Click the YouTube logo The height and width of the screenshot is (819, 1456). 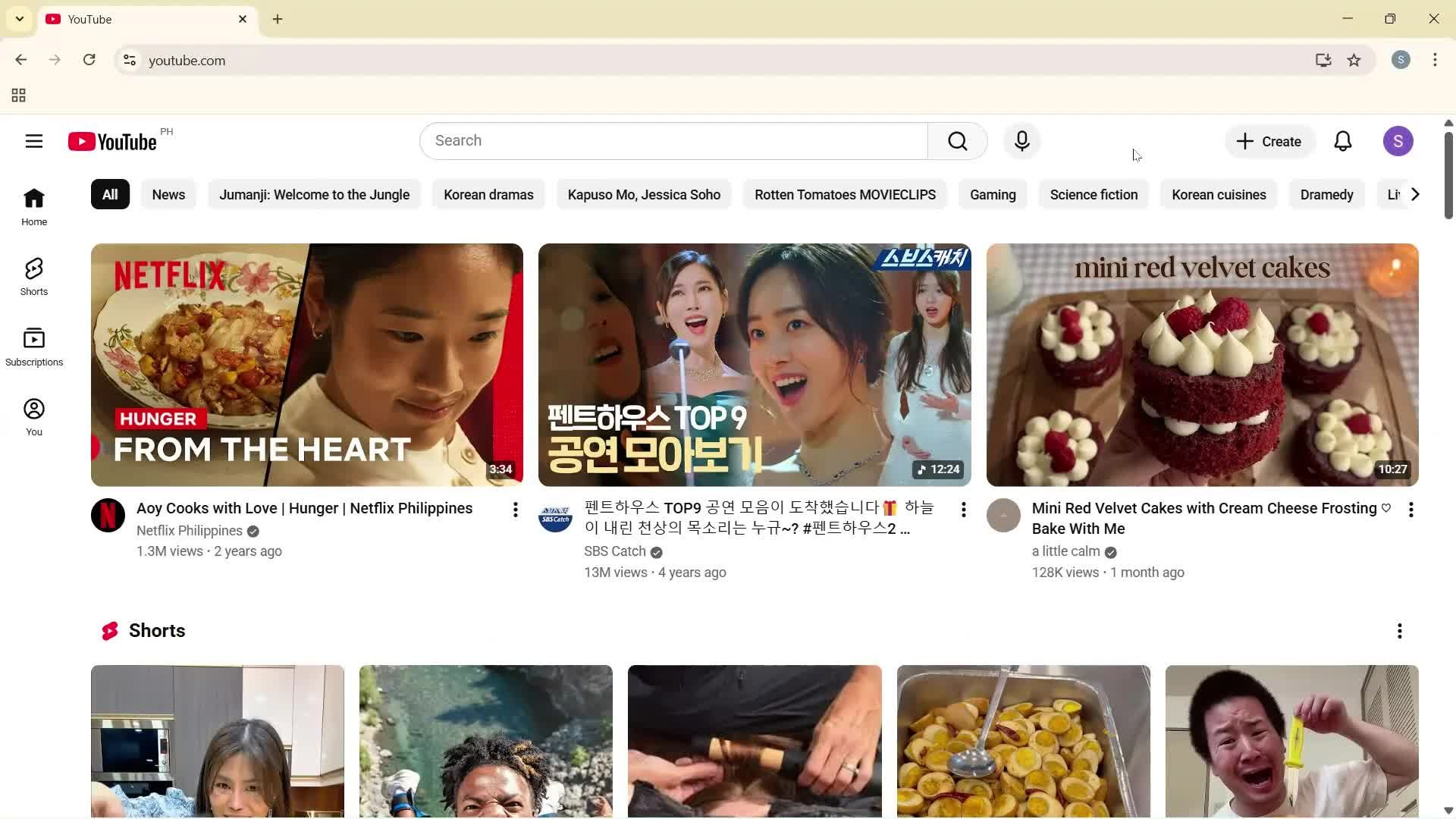coord(114,141)
